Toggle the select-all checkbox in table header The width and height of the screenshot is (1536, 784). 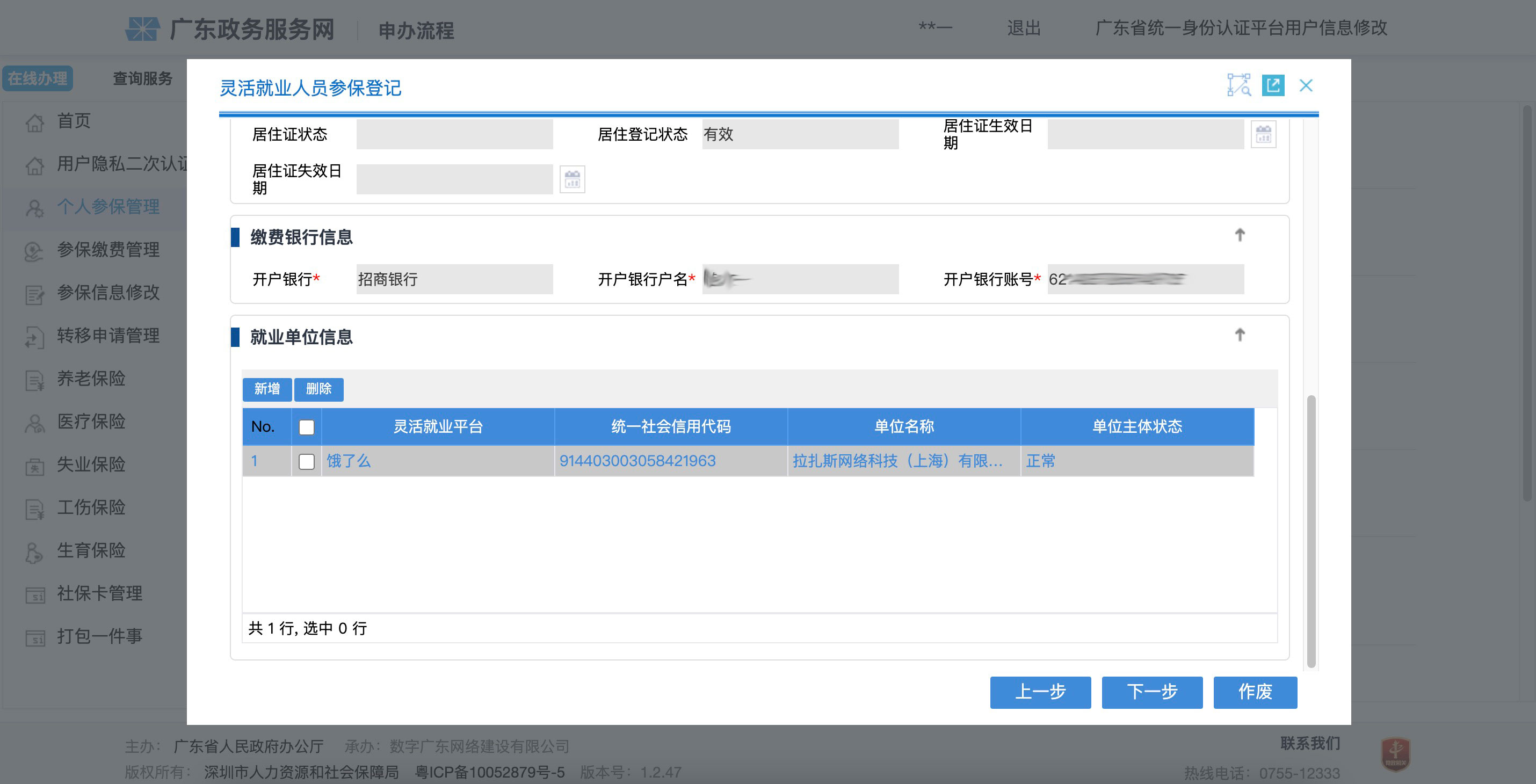point(306,426)
